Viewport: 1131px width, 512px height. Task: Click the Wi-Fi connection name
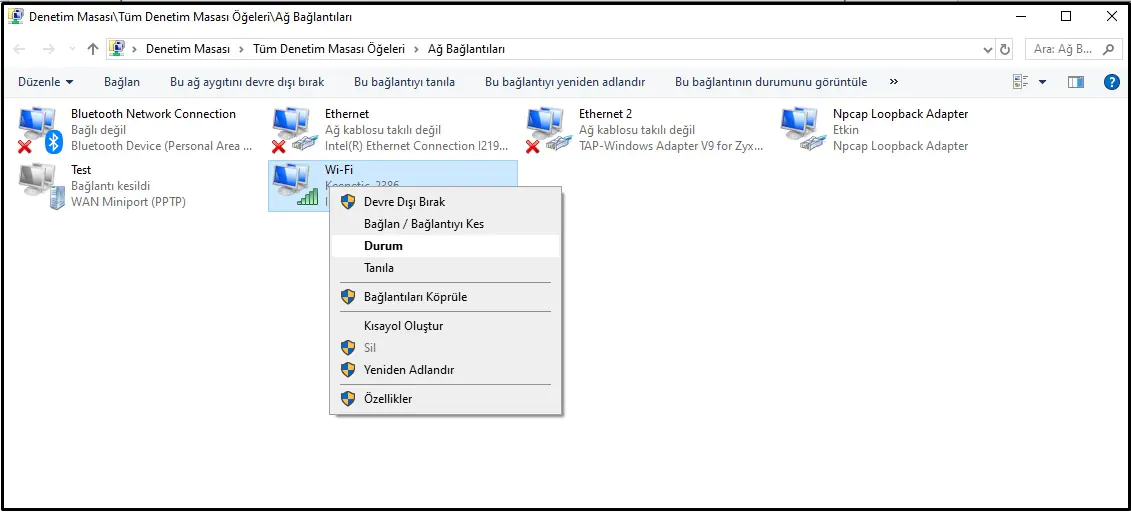[339, 170]
